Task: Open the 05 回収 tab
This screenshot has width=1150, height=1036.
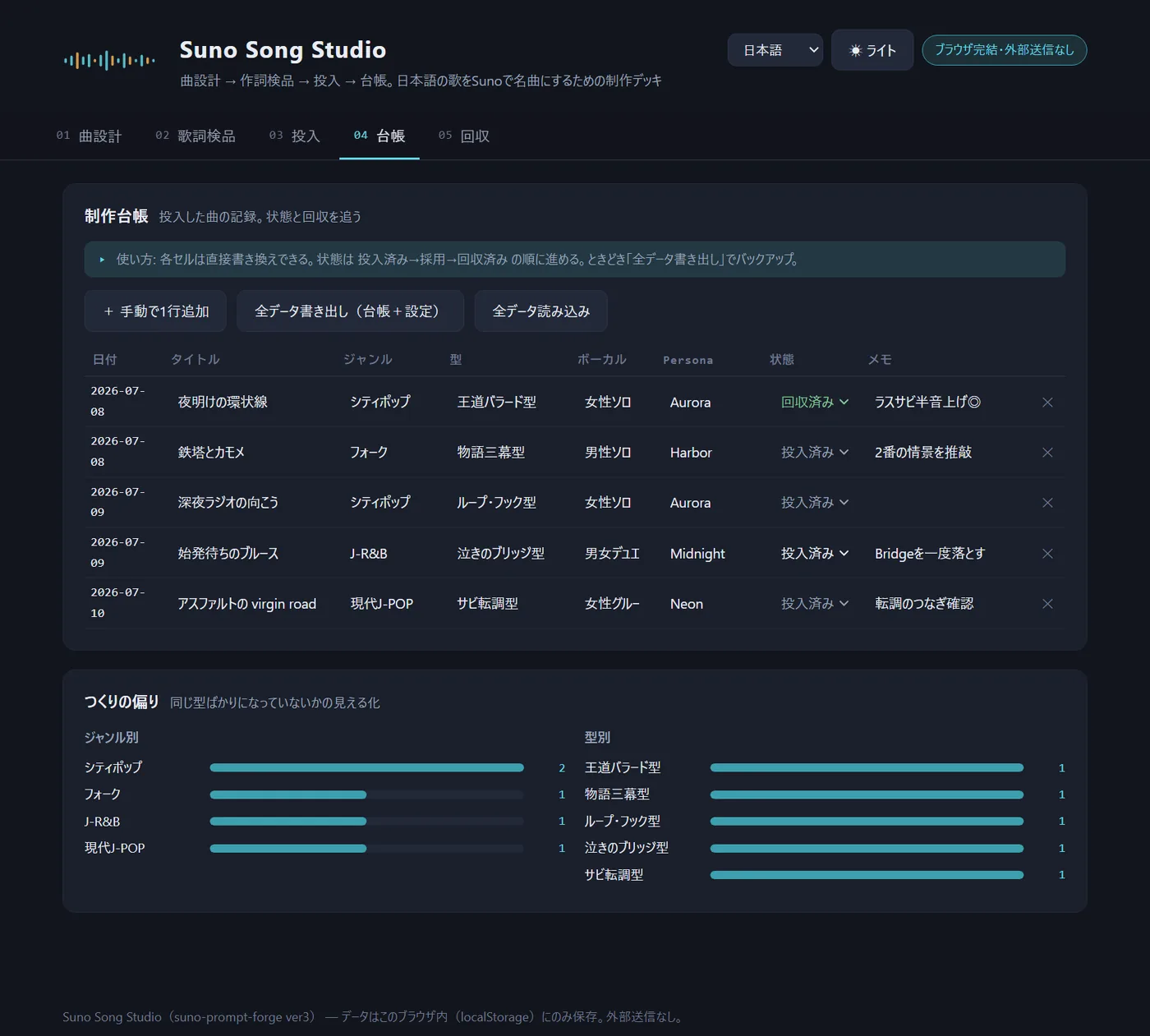Action: pos(464,136)
